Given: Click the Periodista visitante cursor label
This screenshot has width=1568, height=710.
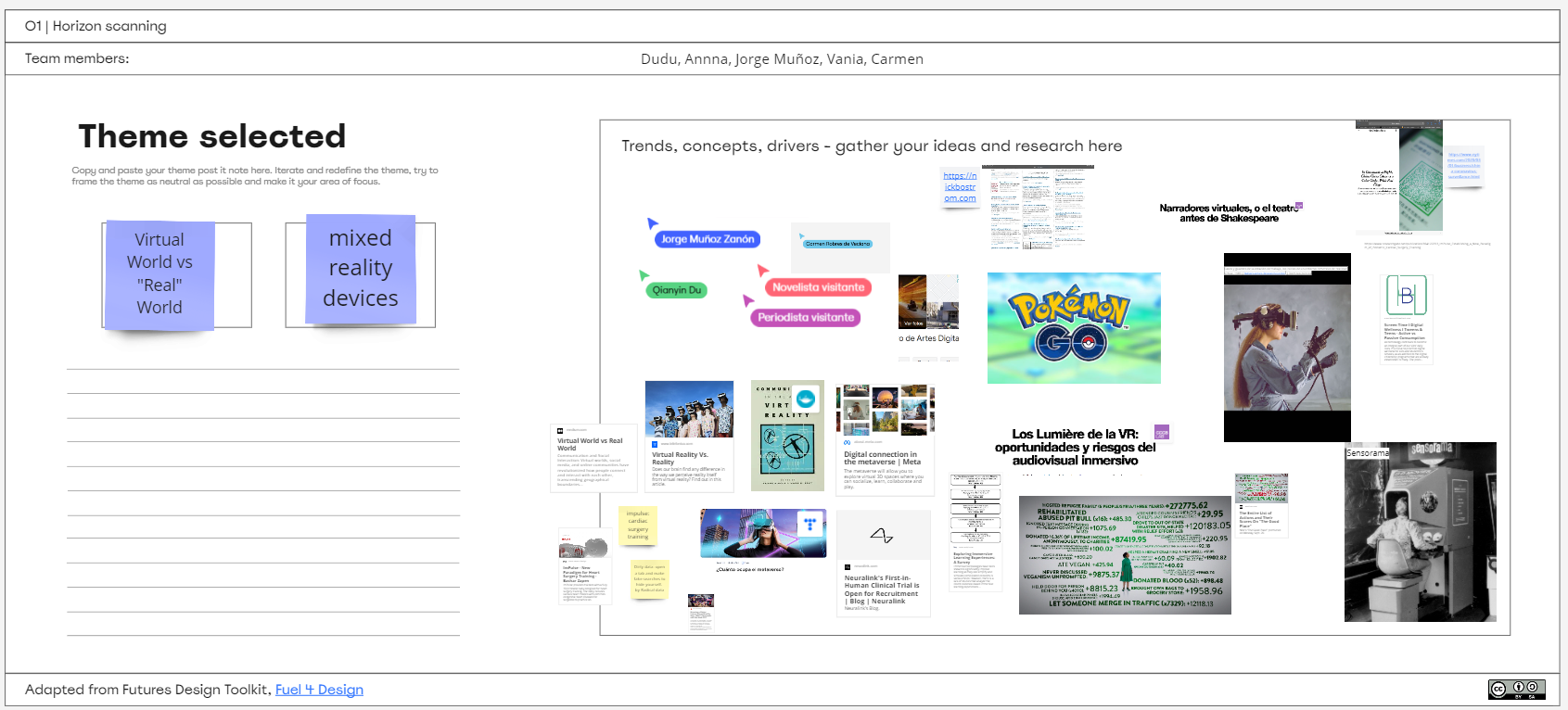Looking at the screenshot, I should tap(806, 317).
